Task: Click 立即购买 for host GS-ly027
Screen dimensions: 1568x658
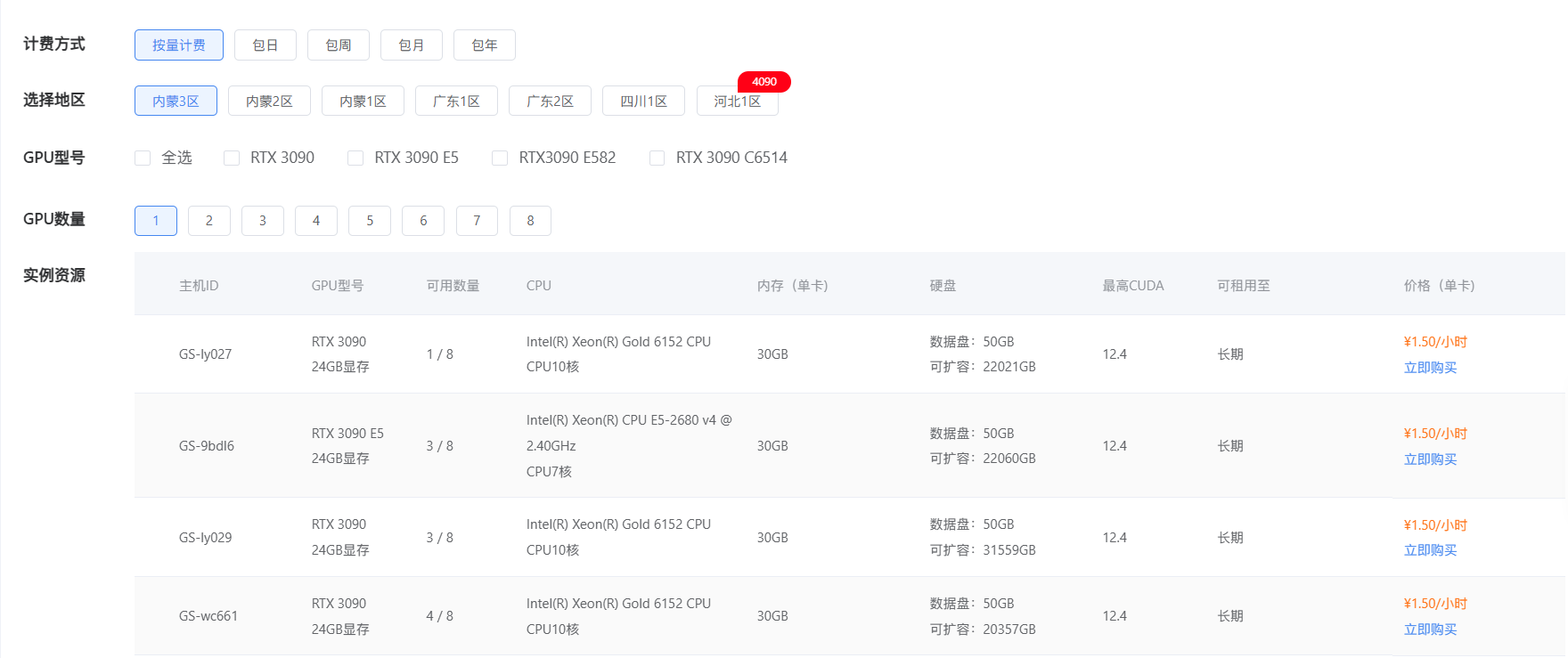Action: coord(1430,368)
